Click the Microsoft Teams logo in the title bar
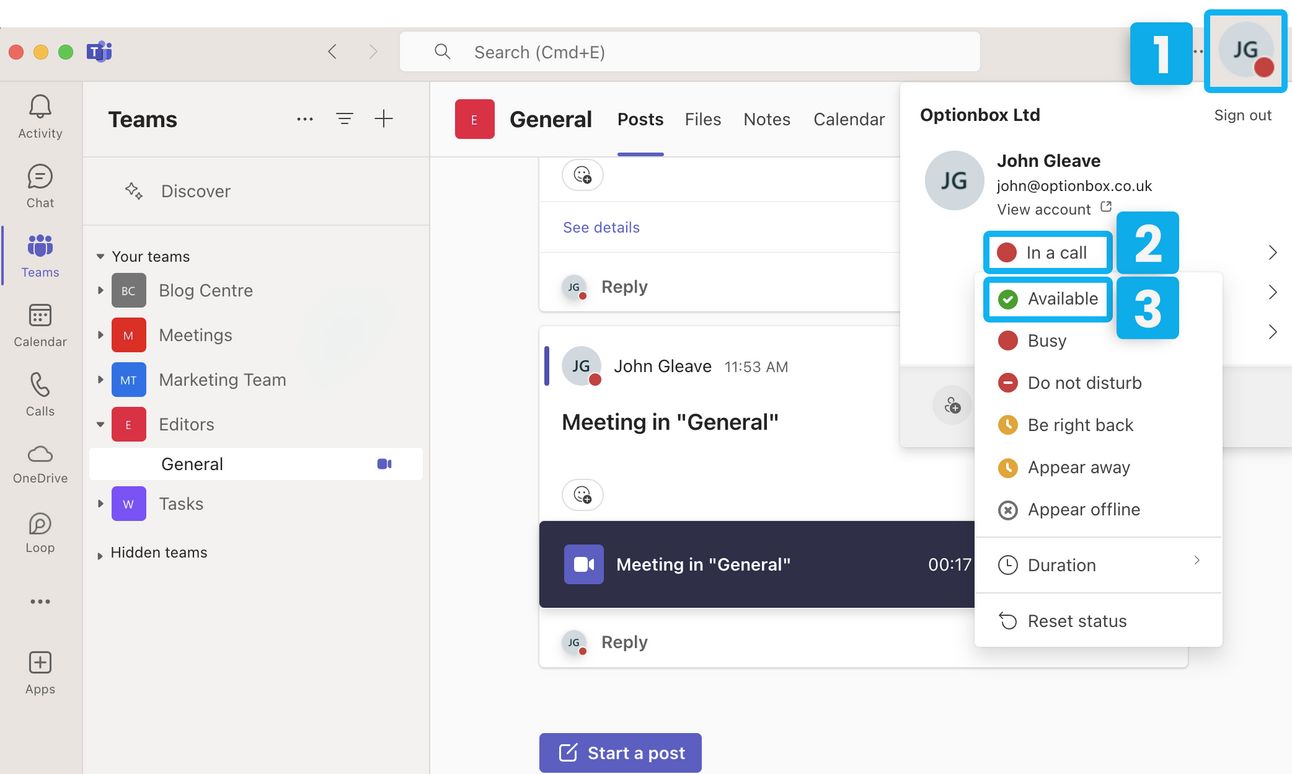1292x774 pixels. point(98,52)
